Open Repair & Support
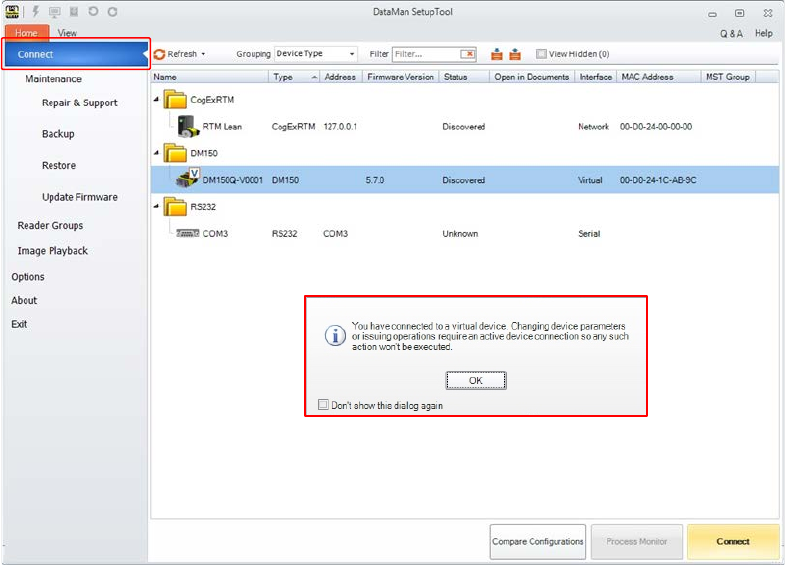This screenshot has height=565, width=785. click(x=80, y=103)
